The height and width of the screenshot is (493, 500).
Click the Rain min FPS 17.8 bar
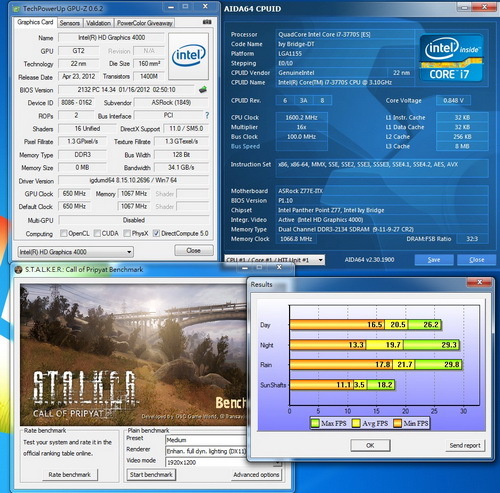click(x=341, y=365)
